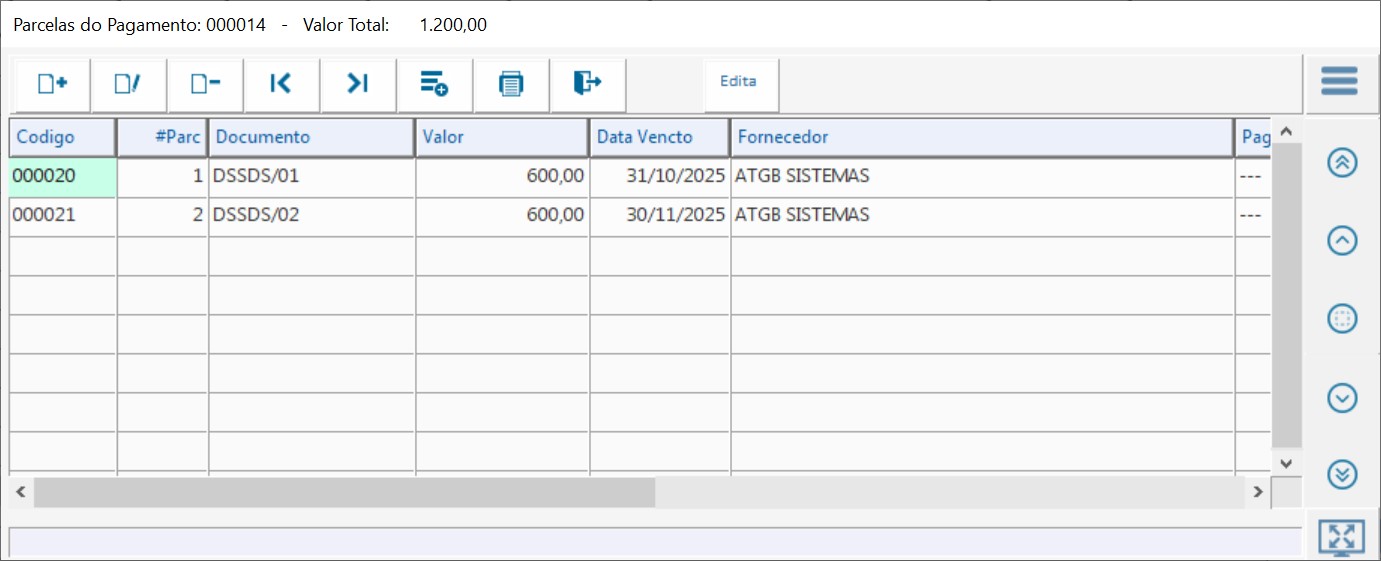
Task: Click the exit door icon
Action: click(587, 85)
